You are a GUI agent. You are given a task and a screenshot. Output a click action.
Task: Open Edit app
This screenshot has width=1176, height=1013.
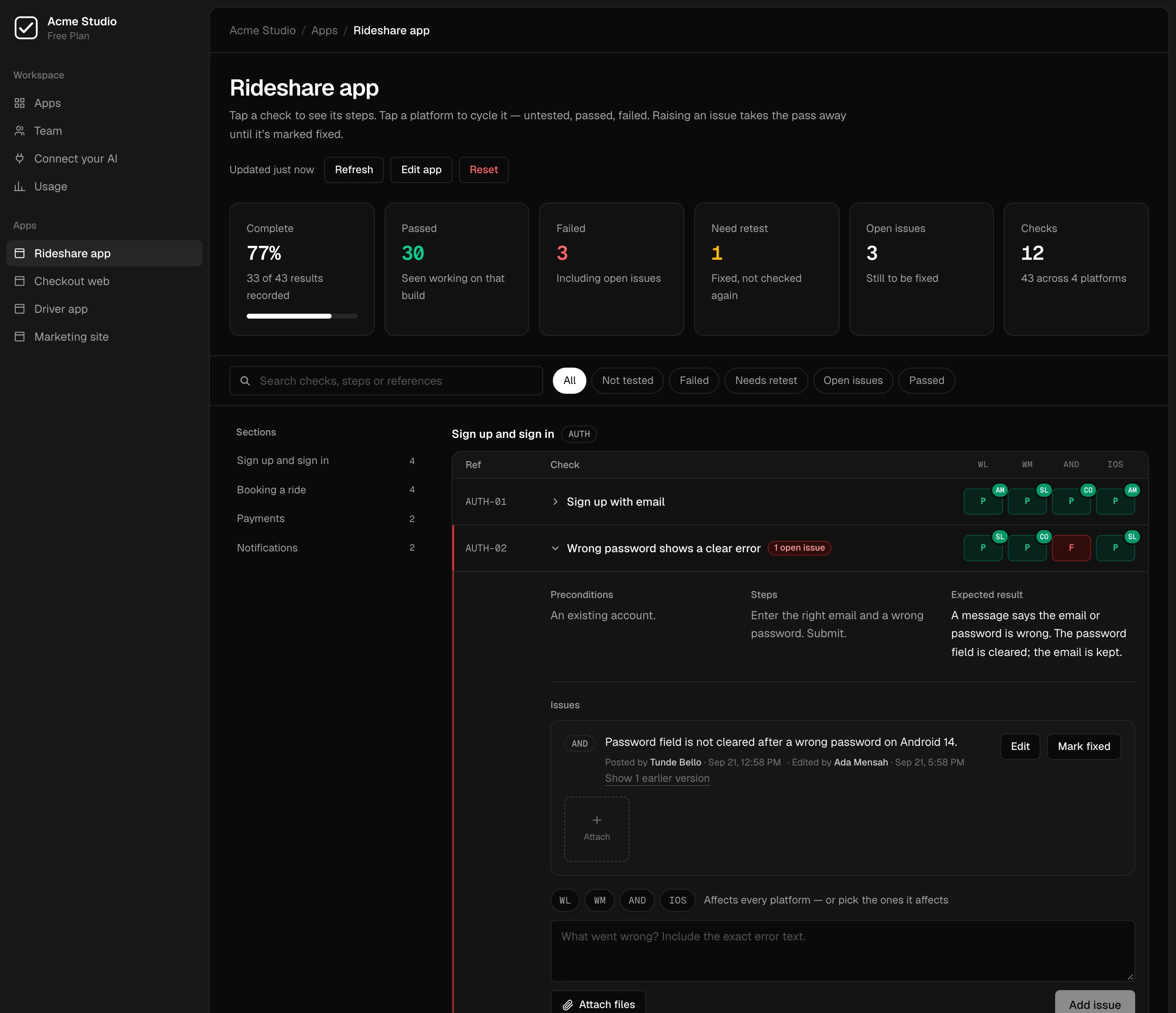click(421, 170)
